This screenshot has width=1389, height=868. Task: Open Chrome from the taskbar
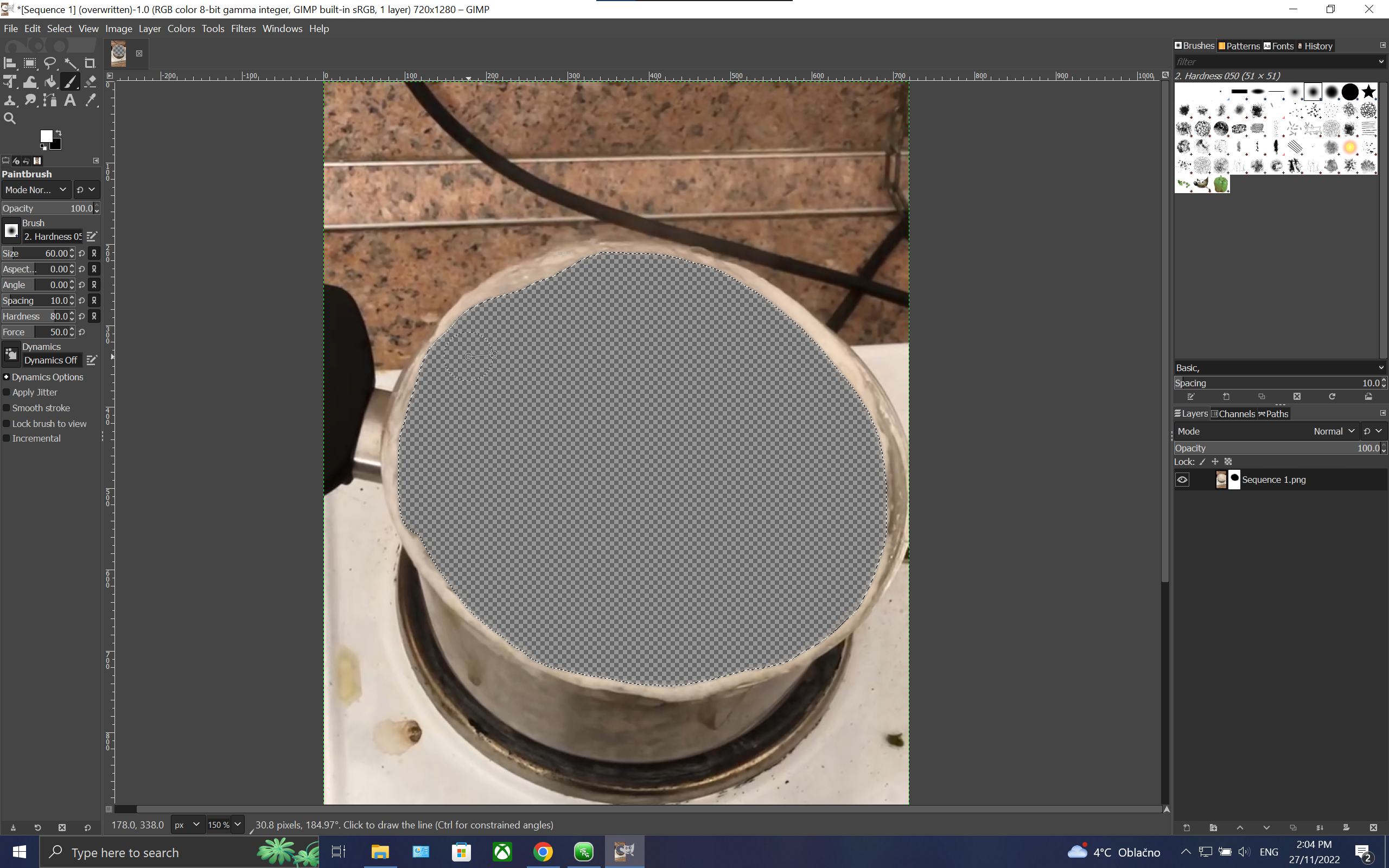[543, 852]
